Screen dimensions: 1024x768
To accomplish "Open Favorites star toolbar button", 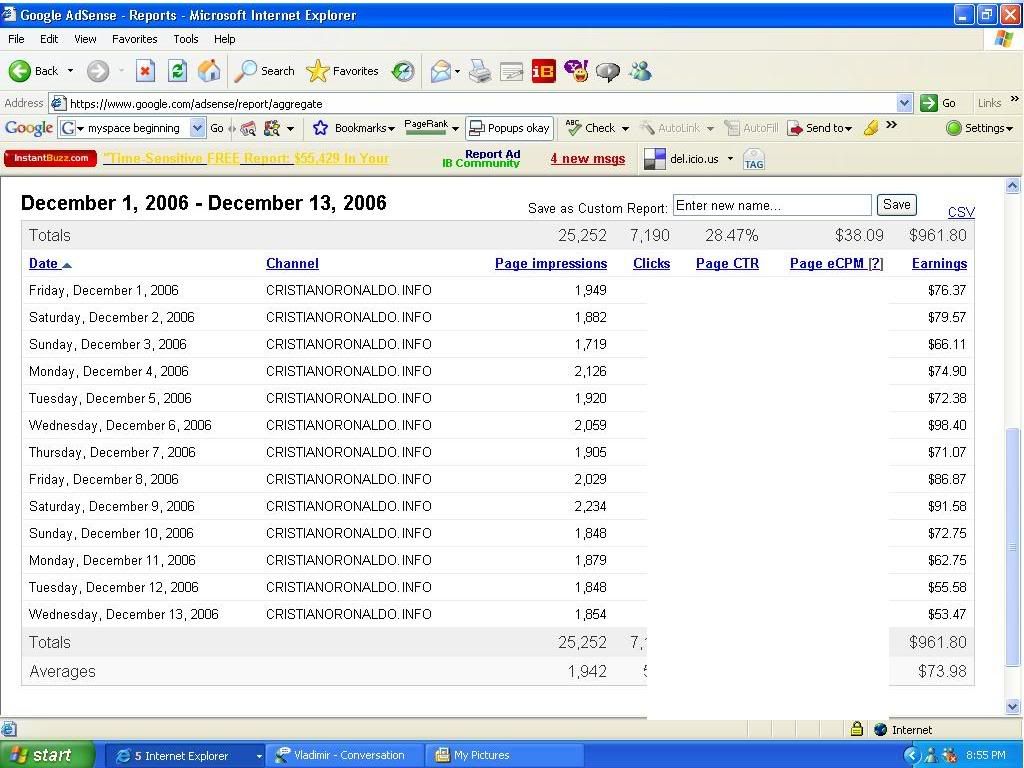I will pyautogui.click(x=342, y=71).
